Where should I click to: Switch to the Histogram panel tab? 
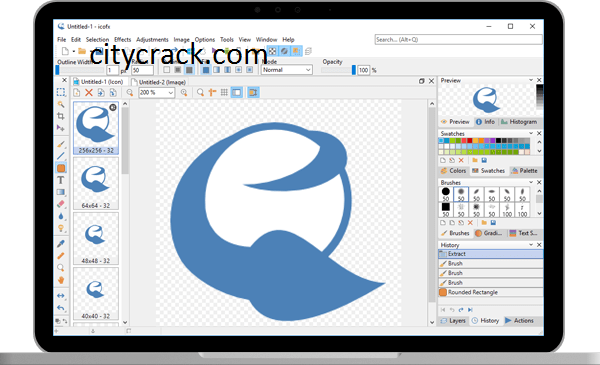(x=519, y=122)
